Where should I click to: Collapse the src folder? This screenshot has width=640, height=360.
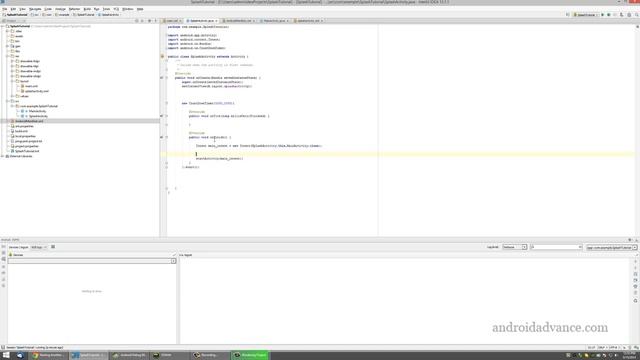tap(8, 101)
